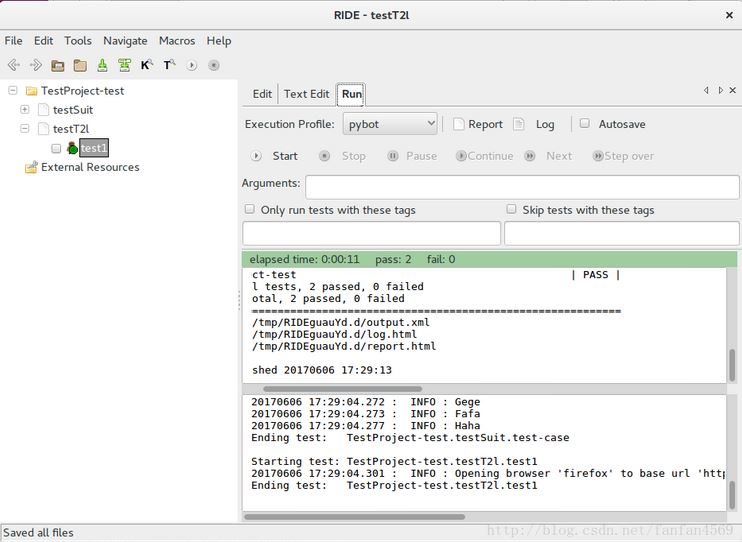Open the Execution Profile pybot dropdown

point(390,124)
